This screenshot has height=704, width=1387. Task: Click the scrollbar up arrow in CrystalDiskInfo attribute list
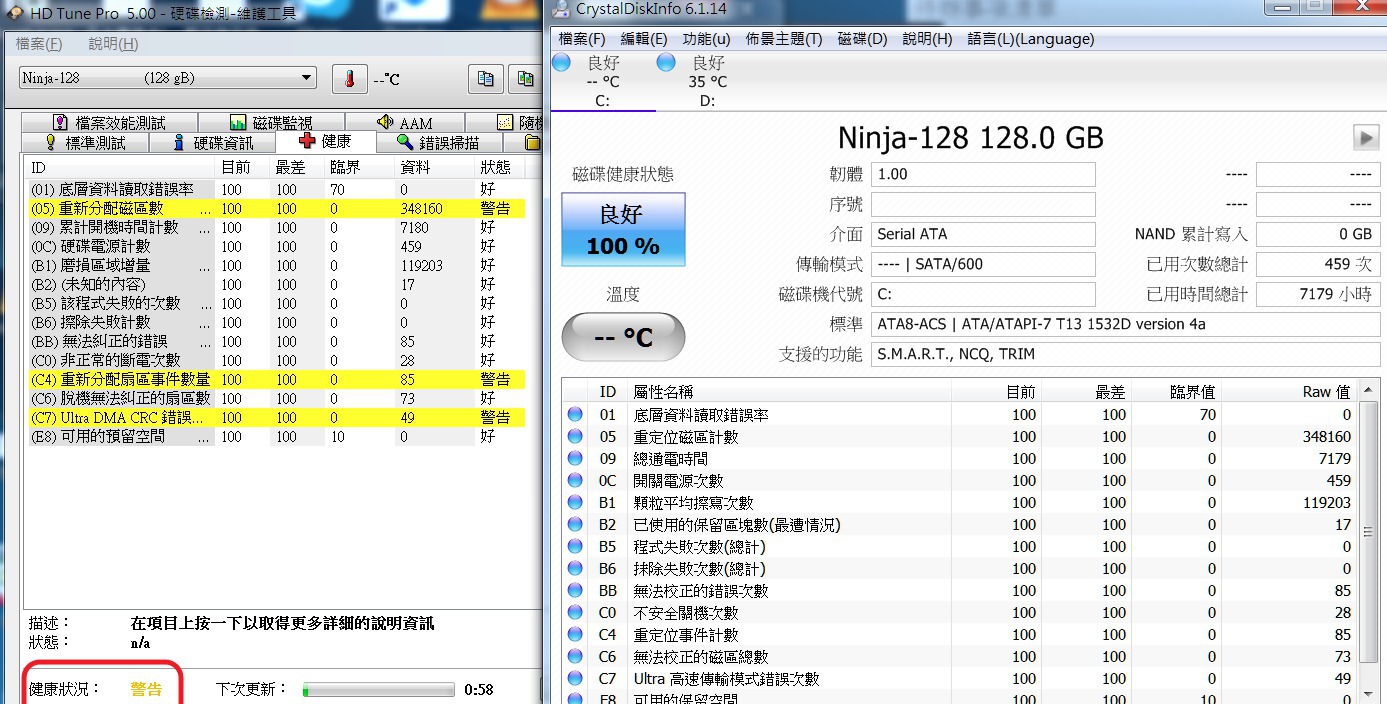click(1369, 389)
